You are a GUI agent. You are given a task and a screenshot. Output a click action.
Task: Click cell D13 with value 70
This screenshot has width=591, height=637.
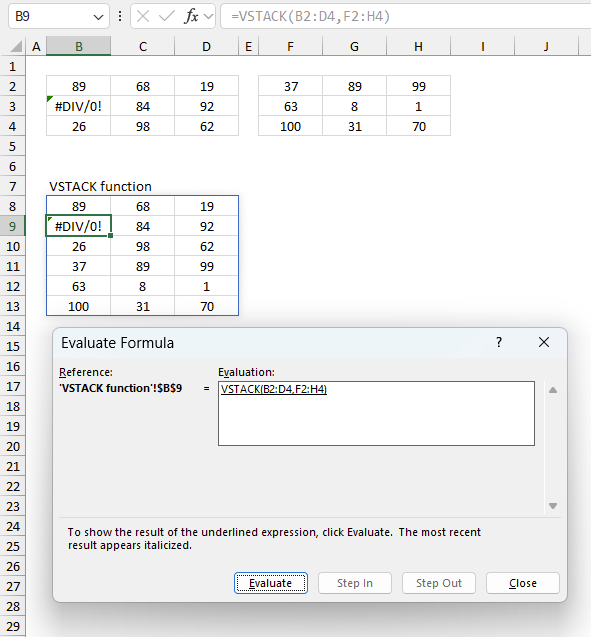click(x=206, y=306)
